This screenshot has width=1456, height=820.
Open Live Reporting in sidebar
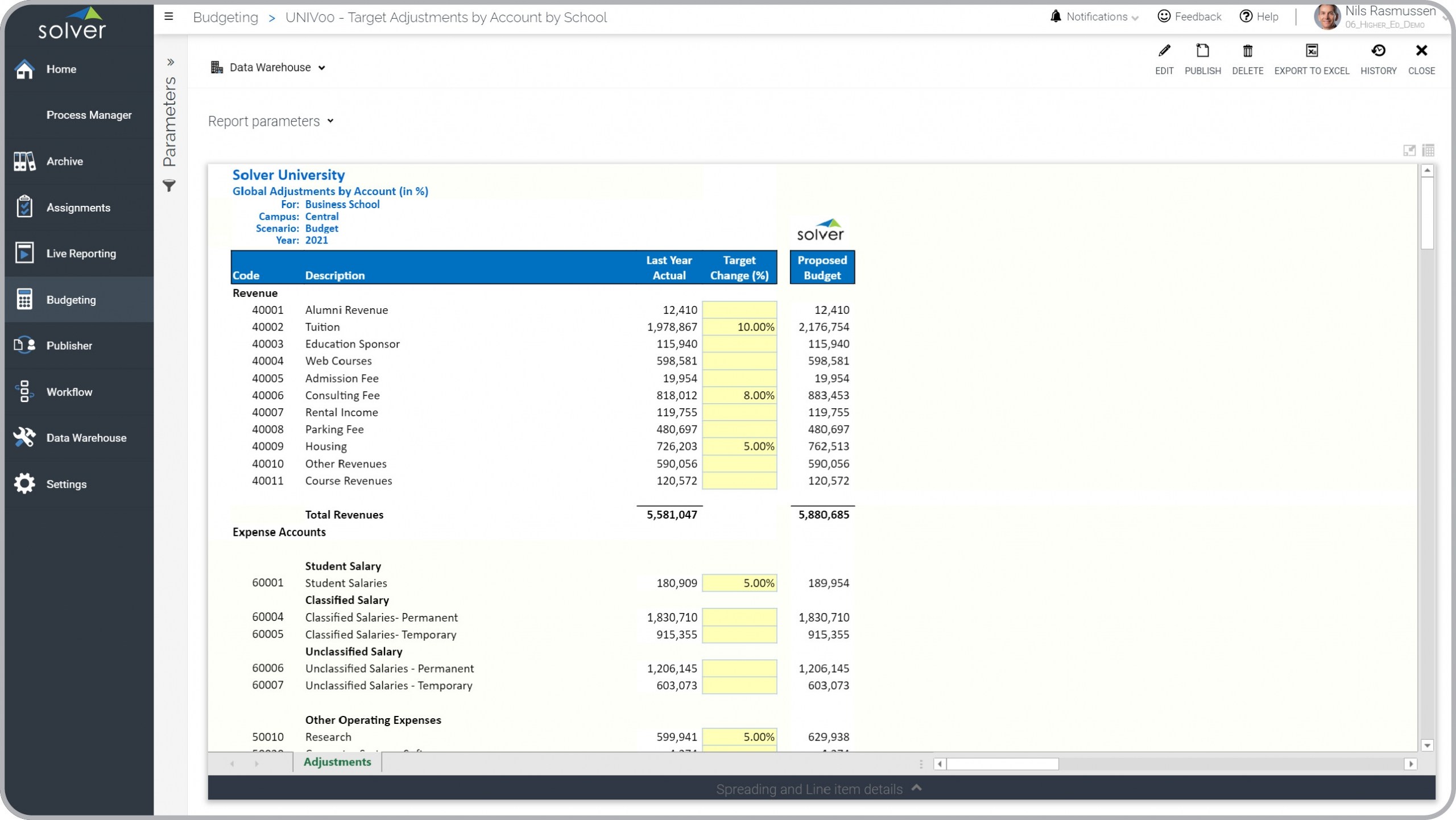click(80, 254)
